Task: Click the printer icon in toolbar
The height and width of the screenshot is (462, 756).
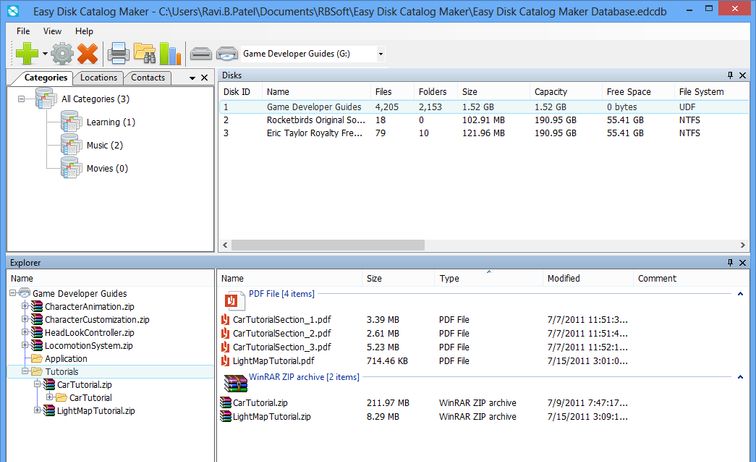Action: [x=119, y=54]
